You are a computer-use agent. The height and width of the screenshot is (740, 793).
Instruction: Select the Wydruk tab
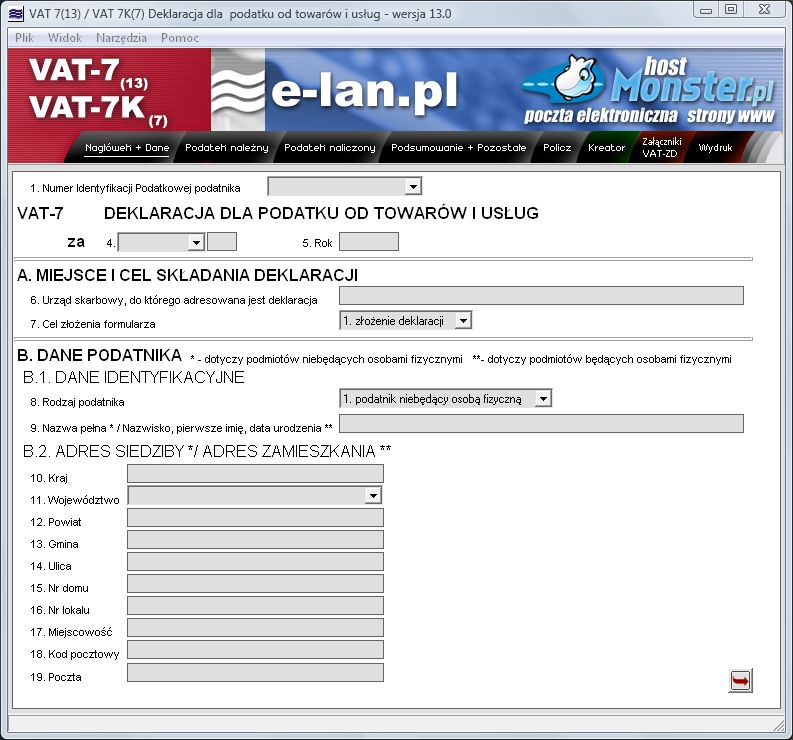click(716, 148)
